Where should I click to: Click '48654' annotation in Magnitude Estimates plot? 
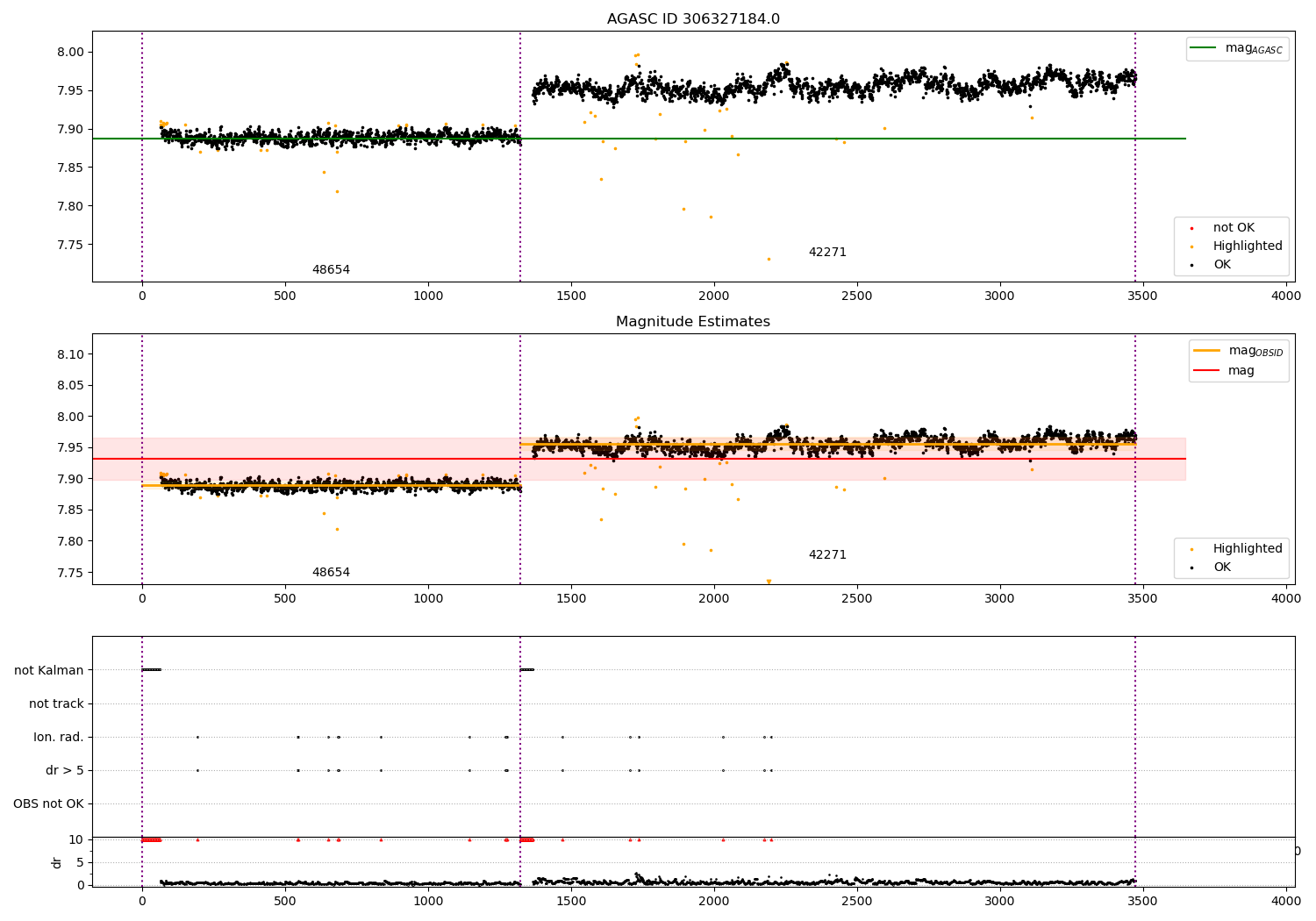331,573
